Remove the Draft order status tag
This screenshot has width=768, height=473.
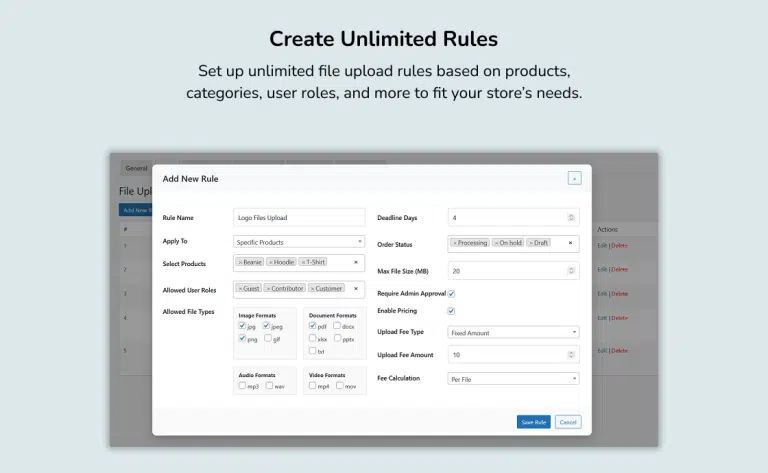coord(529,243)
